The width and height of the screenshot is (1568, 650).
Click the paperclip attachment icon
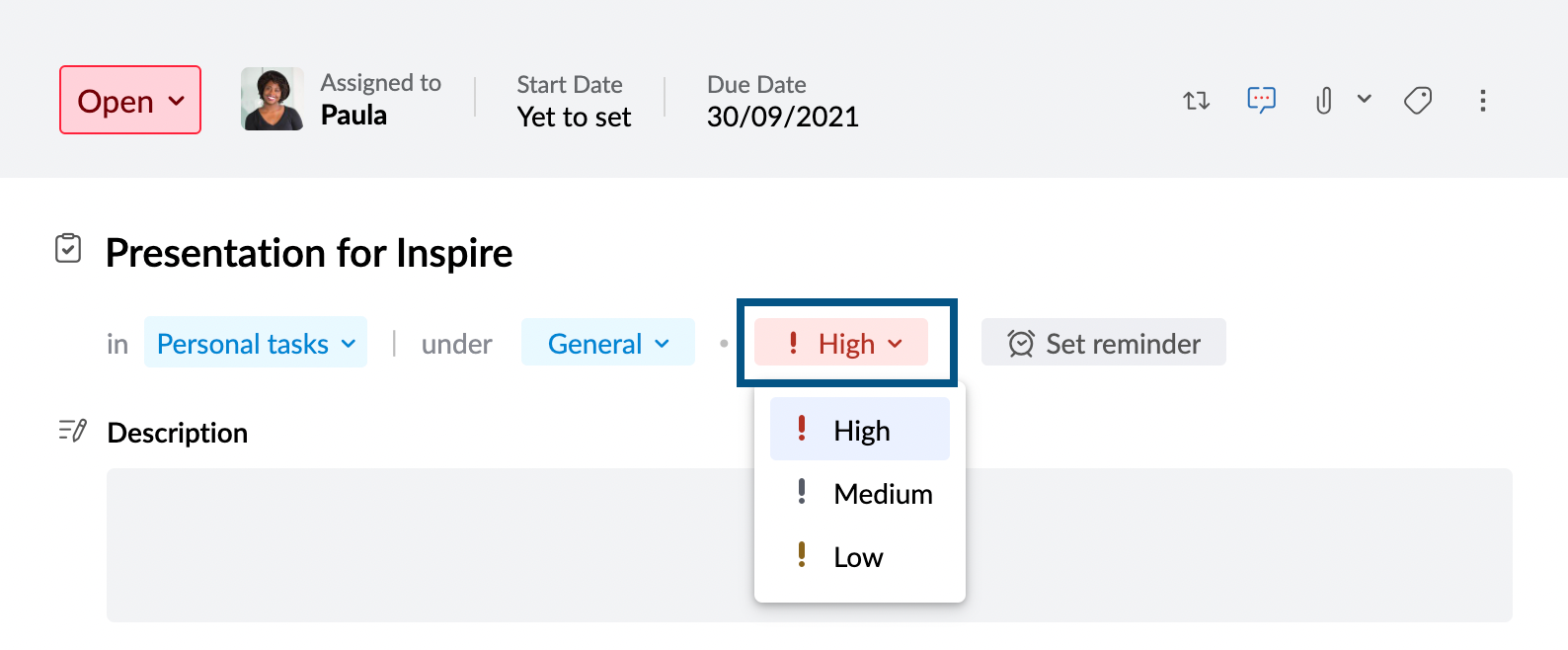click(x=1324, y=100)
